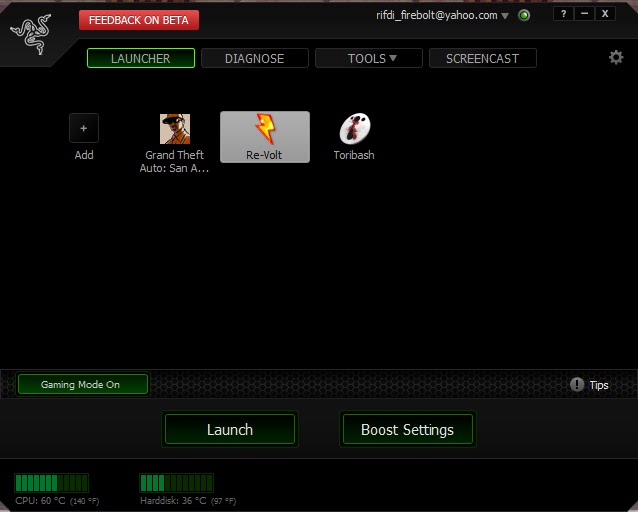This screenshot has width=638, height=512.
Task: Open Boost Settings
Action: click(x=408, y=429)
